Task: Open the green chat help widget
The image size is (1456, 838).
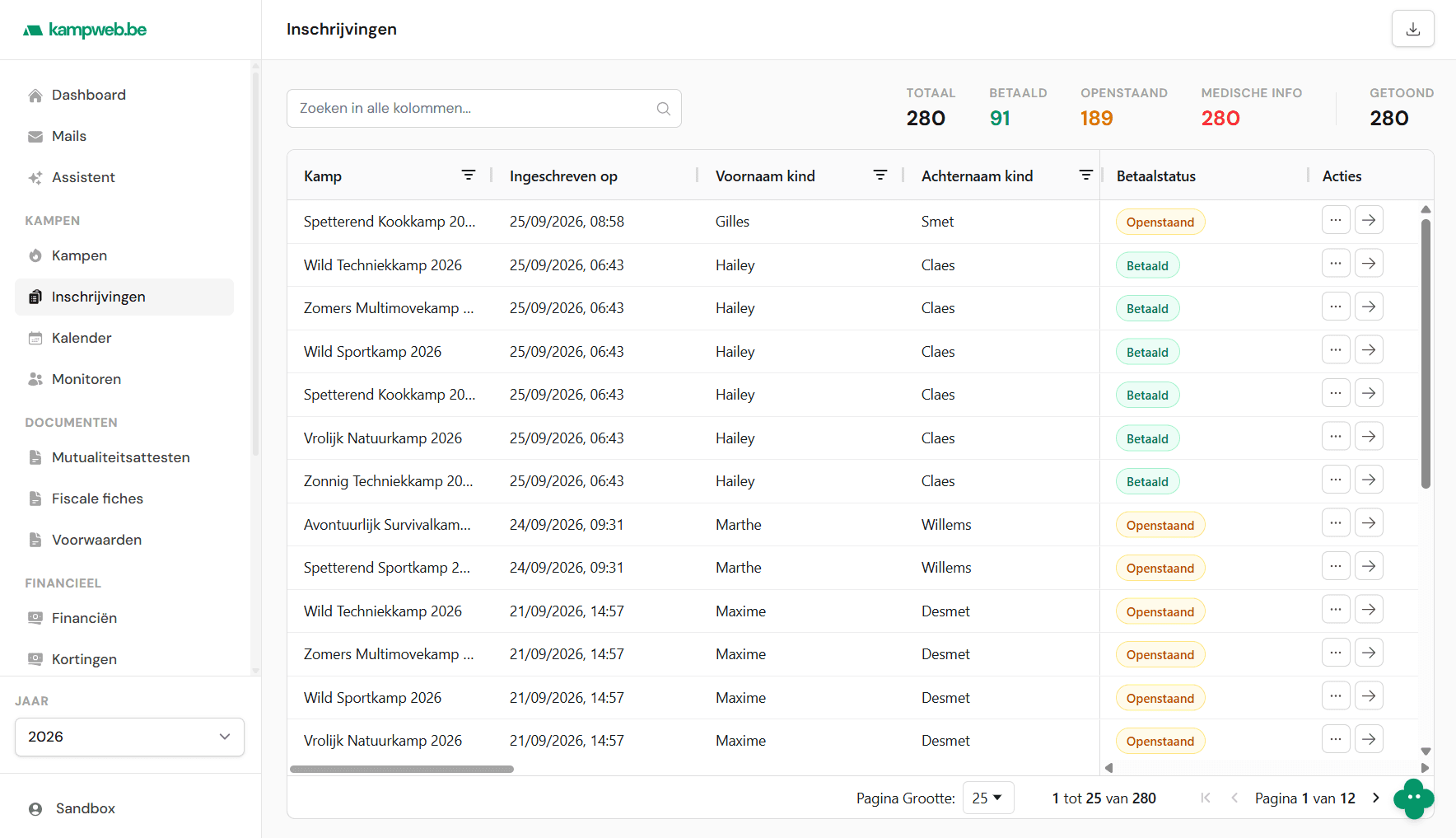Action: 1414,798
